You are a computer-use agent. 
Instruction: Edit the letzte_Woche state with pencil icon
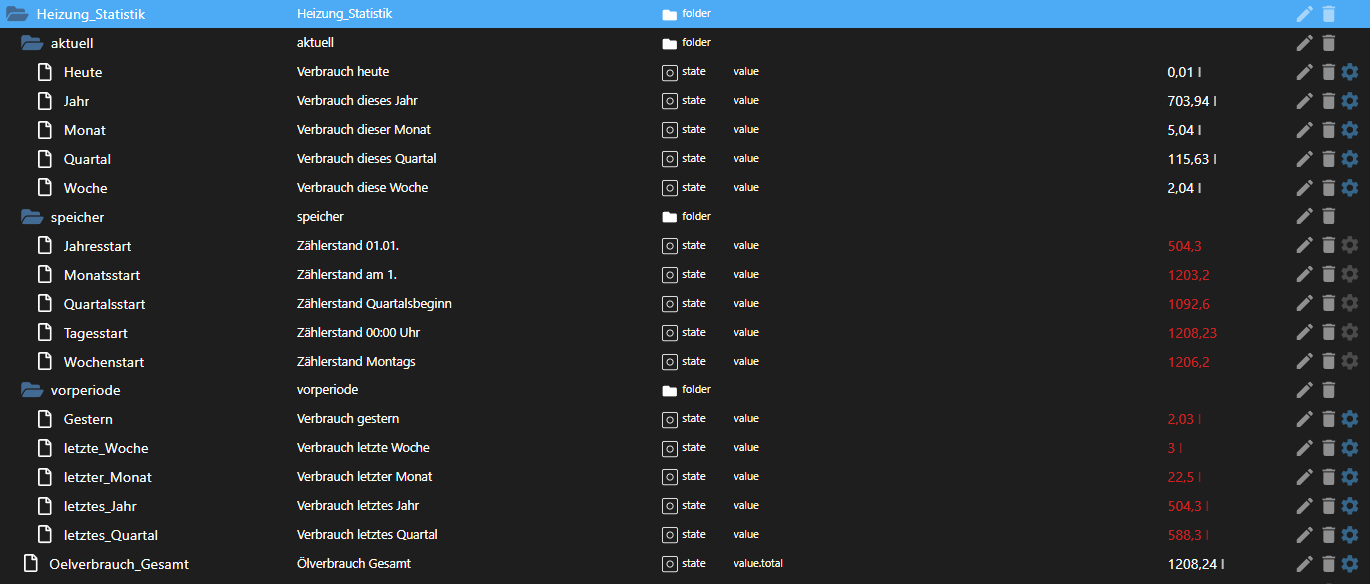pyautogui.click(x=1304, y=448)
